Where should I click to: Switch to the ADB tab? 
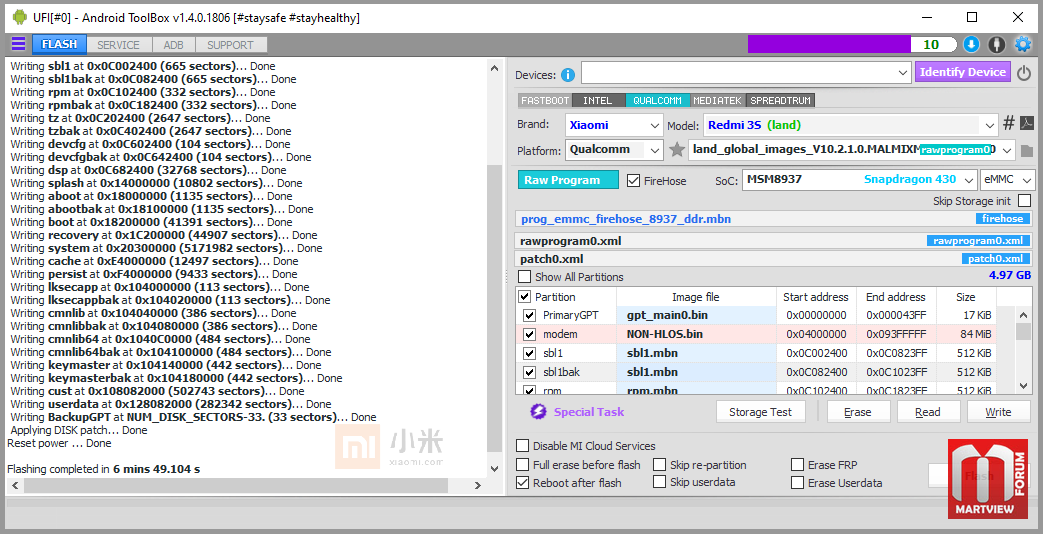click(174, 45)
